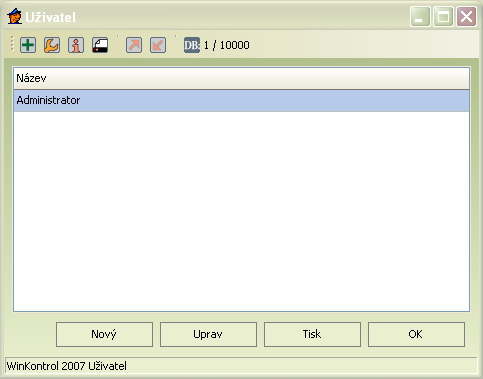Click the 1 / 10000 record counter
The width and height of the screenshot is (483, 379).
[227, 45]
